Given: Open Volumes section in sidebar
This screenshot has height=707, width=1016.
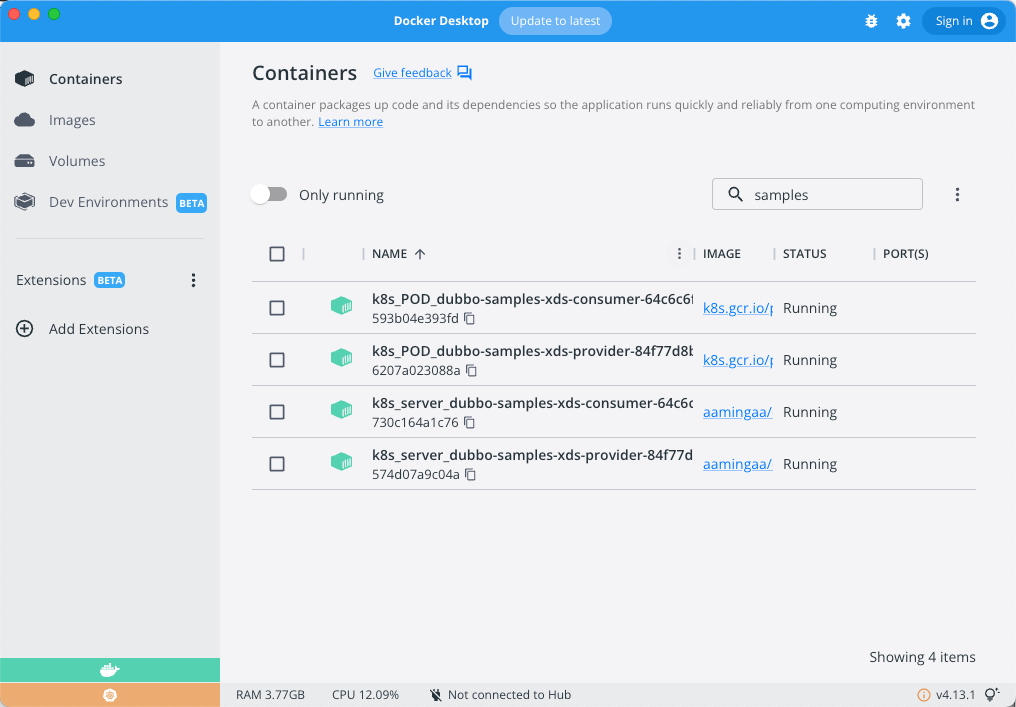Looking at the screenshot, I should (x=76, y=161).
